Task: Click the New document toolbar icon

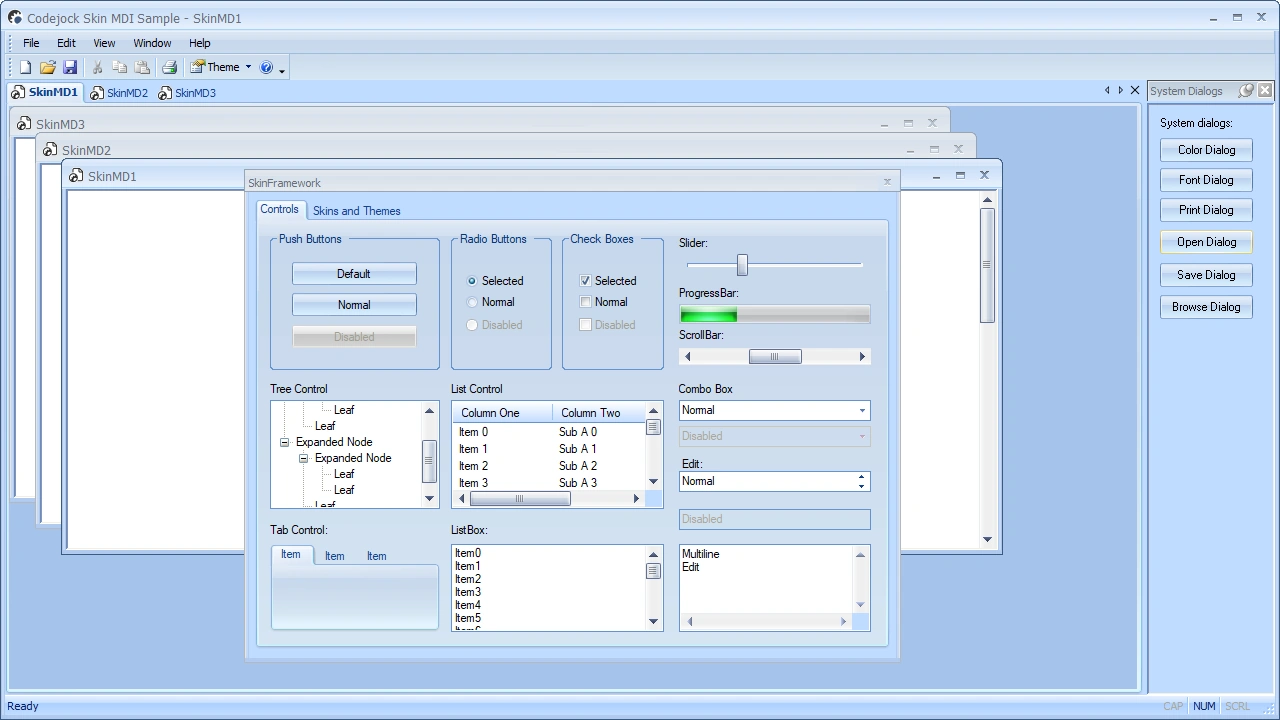Action: pyautogui.click(x=26, y=68)
